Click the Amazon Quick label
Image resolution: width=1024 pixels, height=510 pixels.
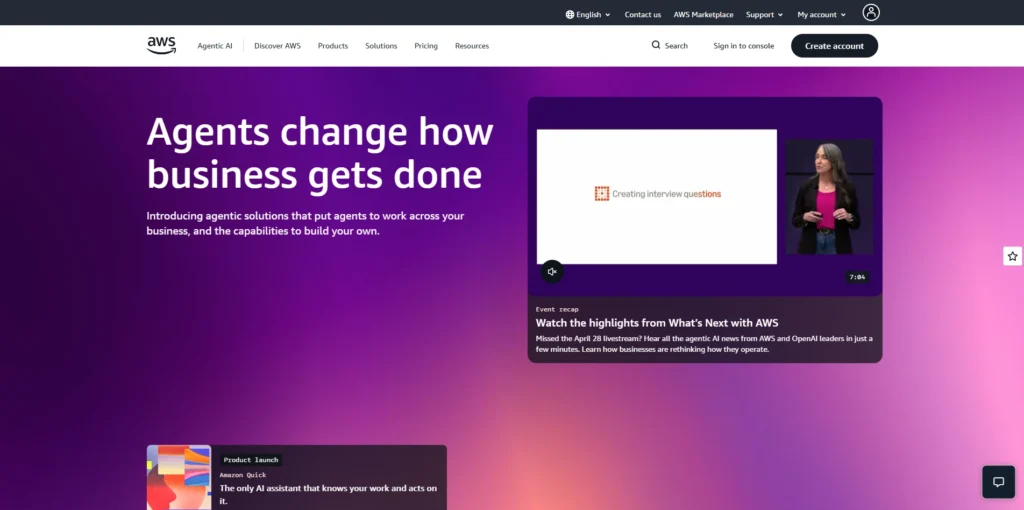click(243, 475)
